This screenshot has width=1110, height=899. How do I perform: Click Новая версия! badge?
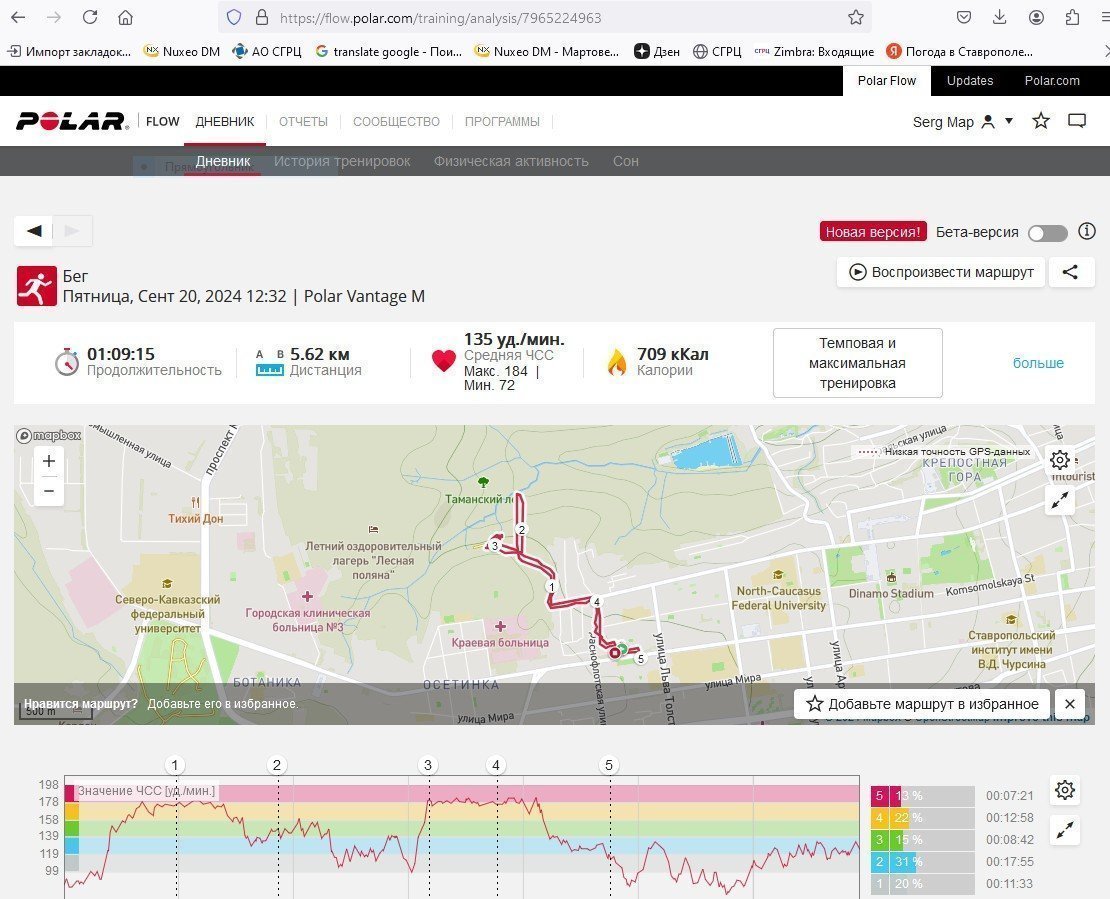[x=873, y=231]
